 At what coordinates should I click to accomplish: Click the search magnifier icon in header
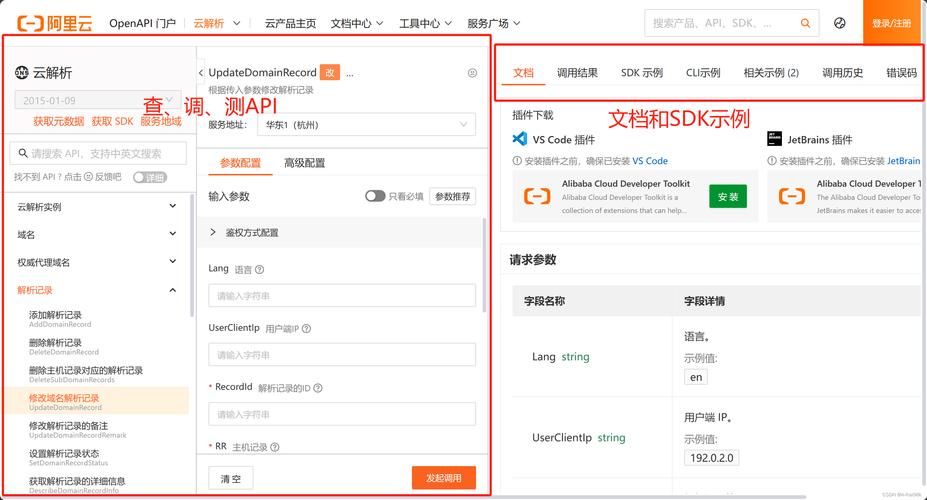click(x=805, y=23)
